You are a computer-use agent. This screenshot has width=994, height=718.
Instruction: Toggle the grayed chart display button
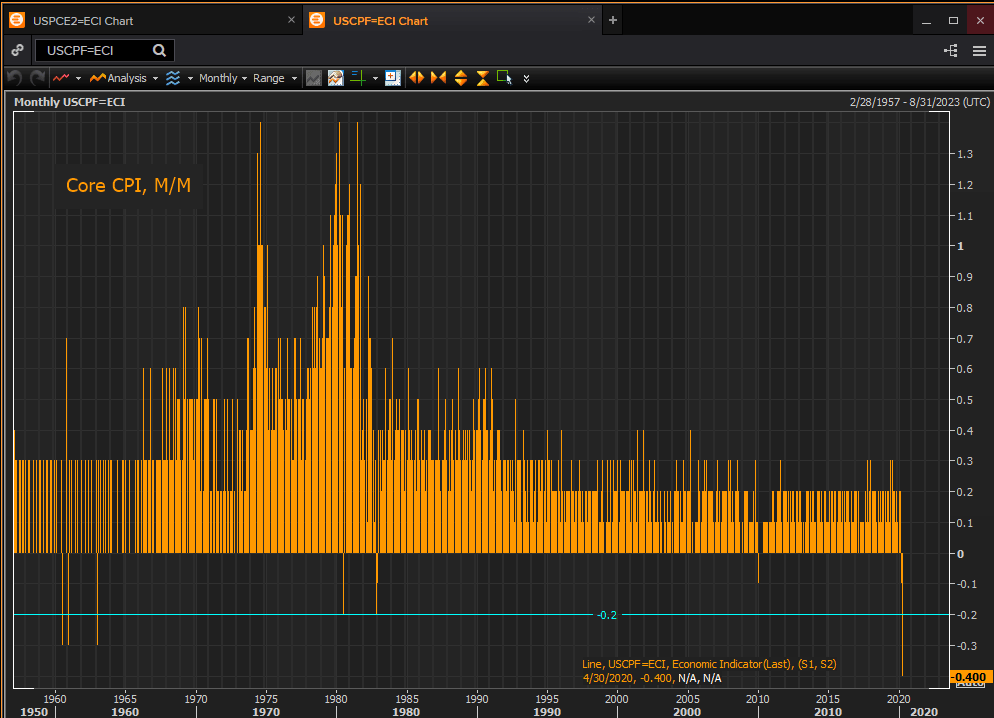point(314,78)
